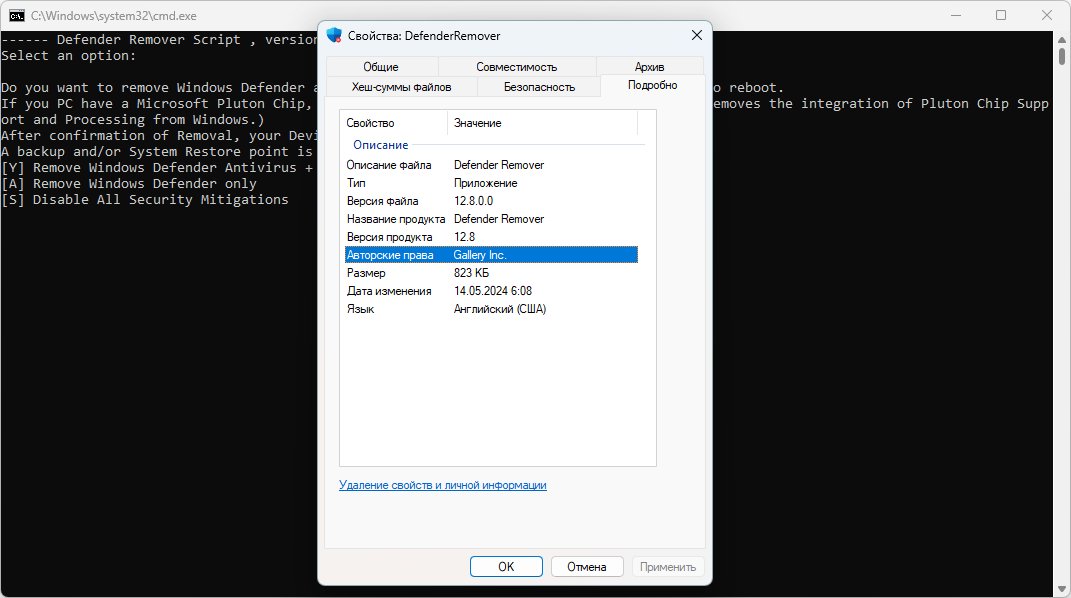Open the Совместимость tab
The width and height of the screenshot is (1071, 598).
pyautogui.click(x=516, y=67)
